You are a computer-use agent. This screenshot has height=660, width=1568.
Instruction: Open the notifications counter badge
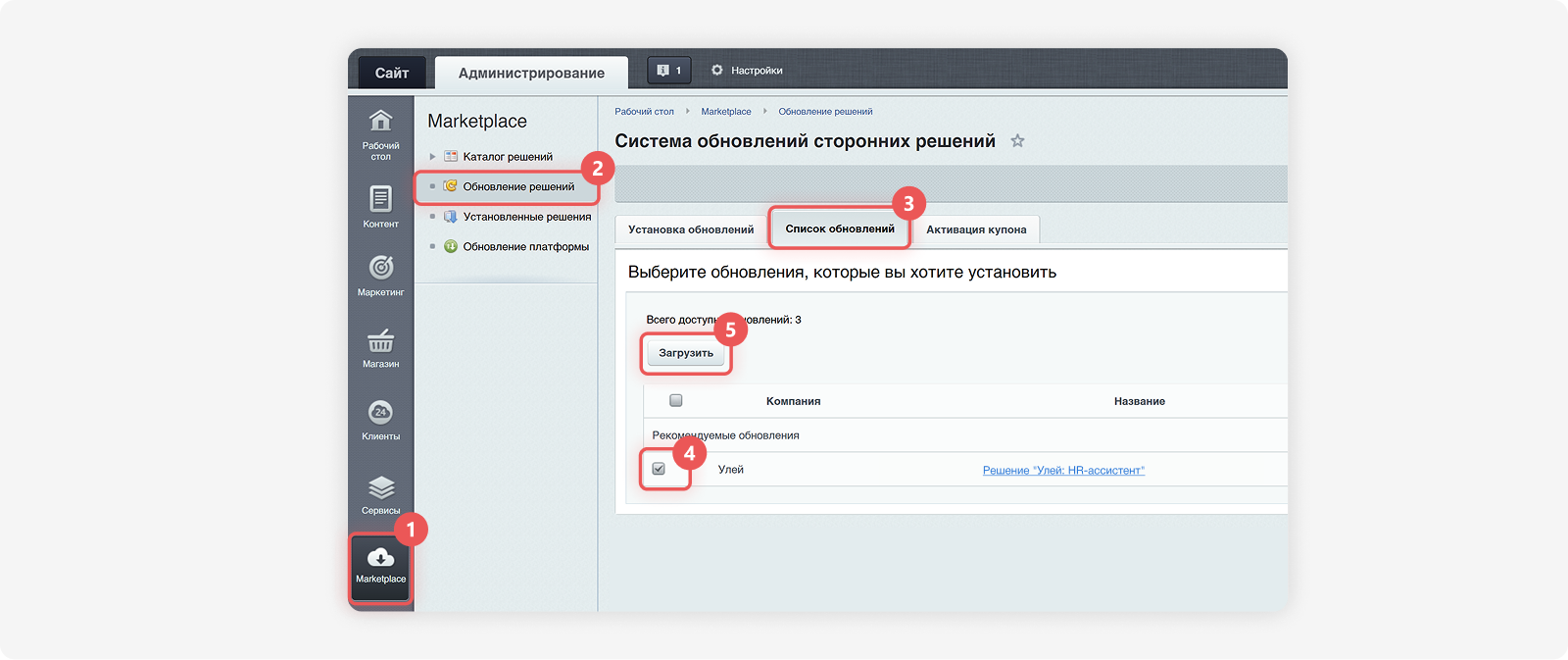click(669, 71)
